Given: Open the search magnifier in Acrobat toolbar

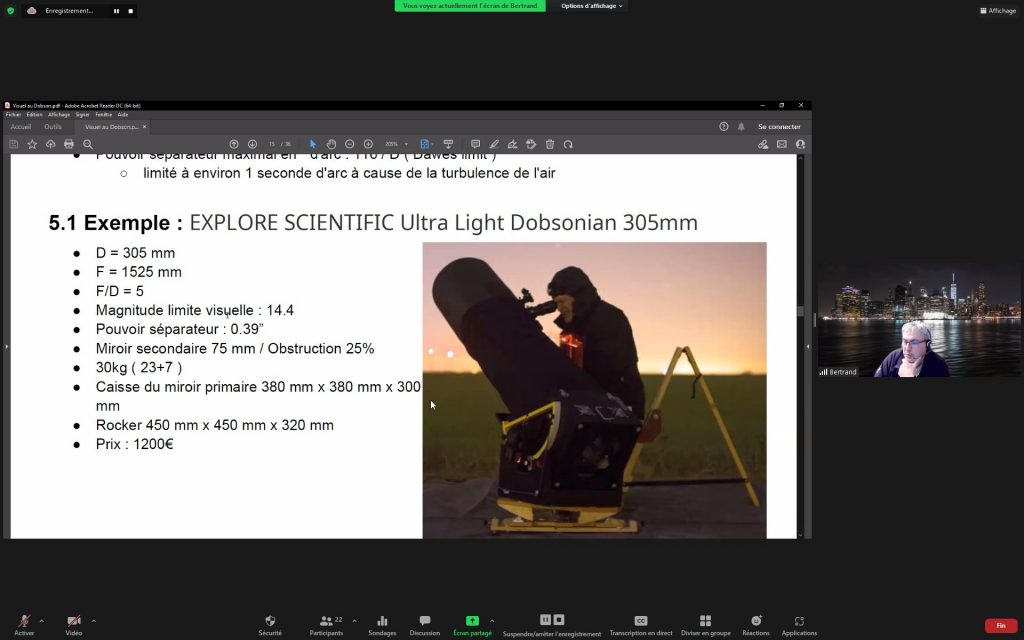Looking at the screenshot, I should 88,144.
